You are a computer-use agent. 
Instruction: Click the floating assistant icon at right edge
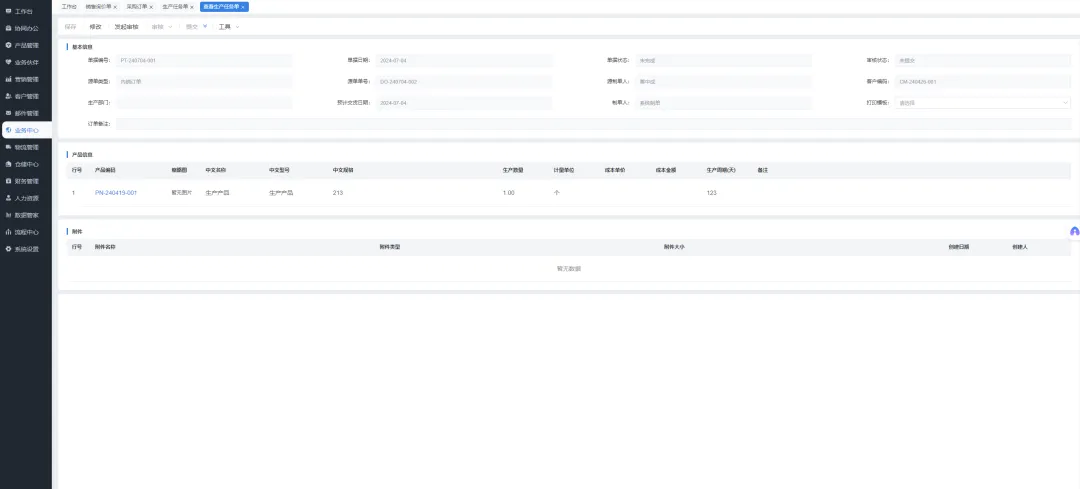pos(1074,231)
